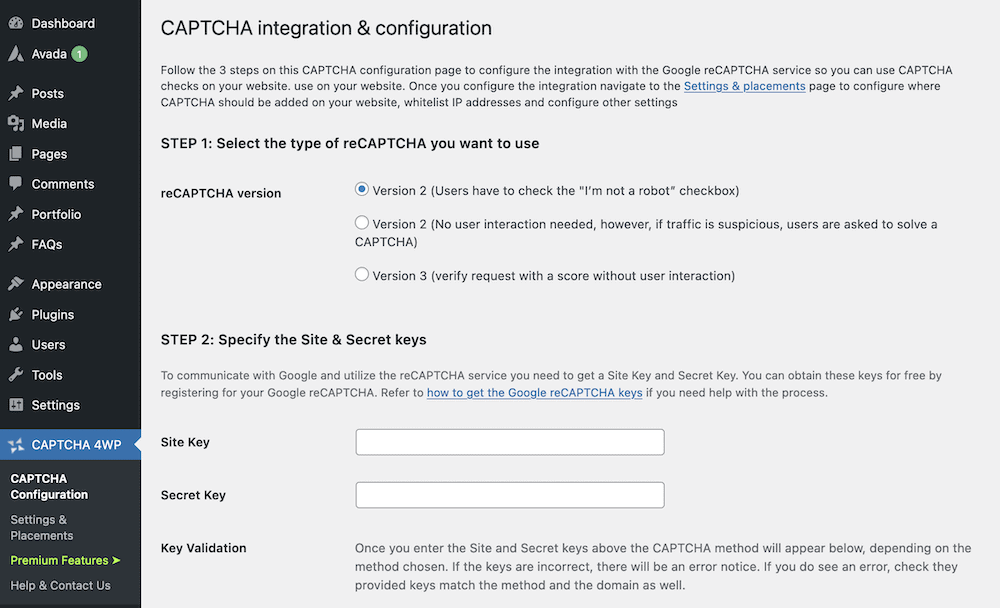Open how to get Google reCAPTCHA keys link

[534, 392]
